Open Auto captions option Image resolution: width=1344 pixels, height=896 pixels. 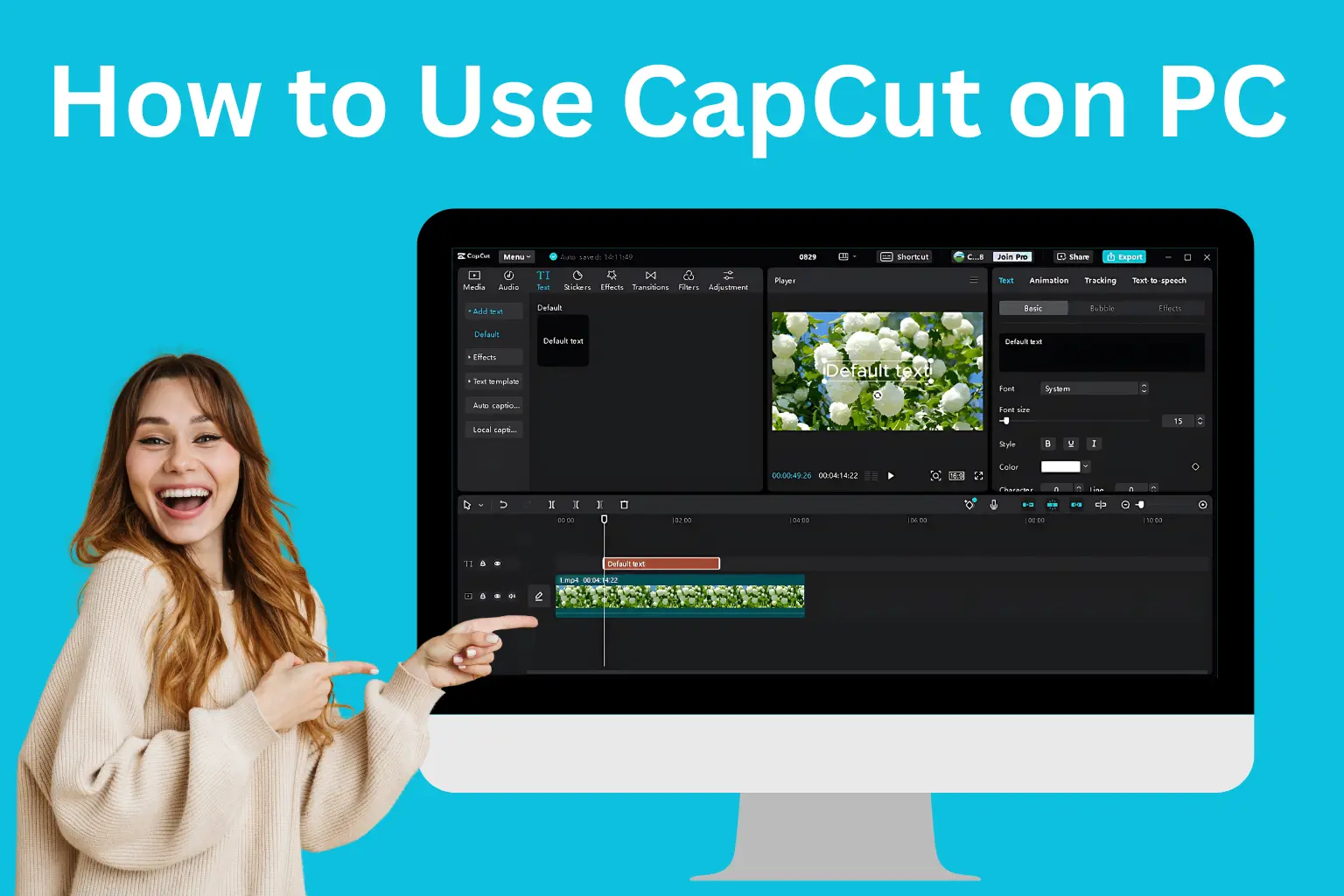click(493, 405)
